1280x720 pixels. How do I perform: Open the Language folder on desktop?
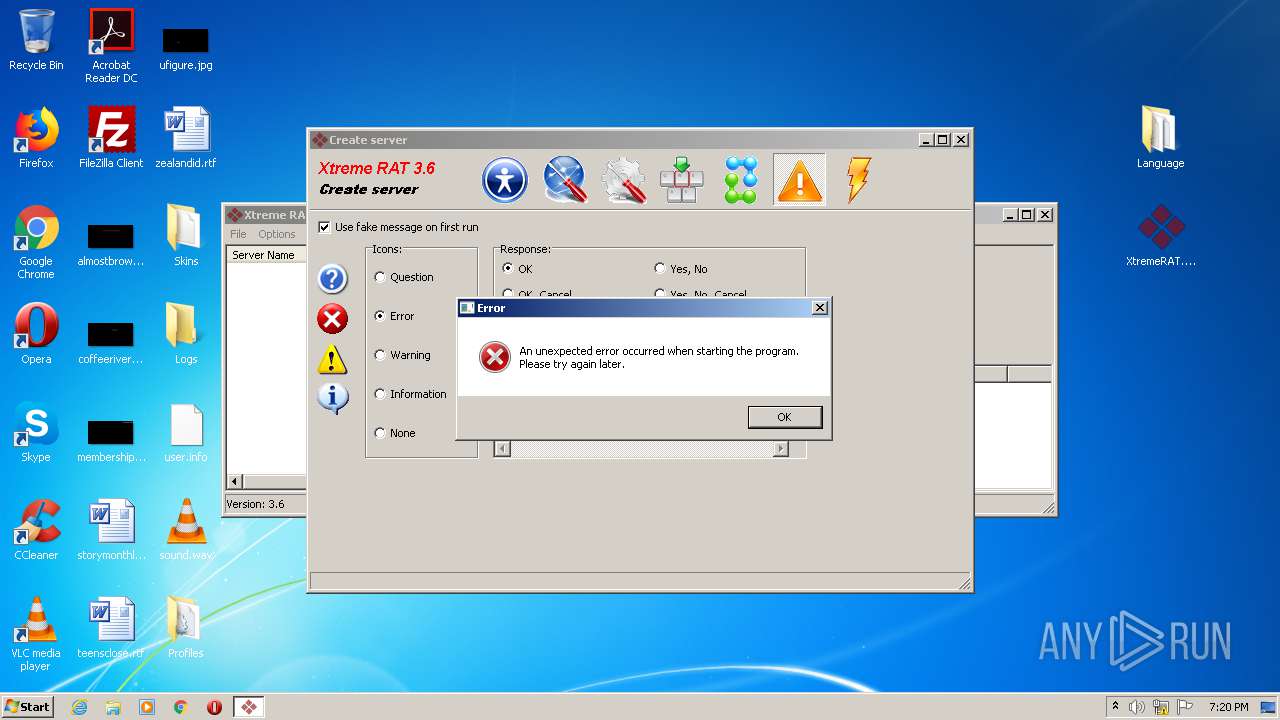(x=1160, y=138)
